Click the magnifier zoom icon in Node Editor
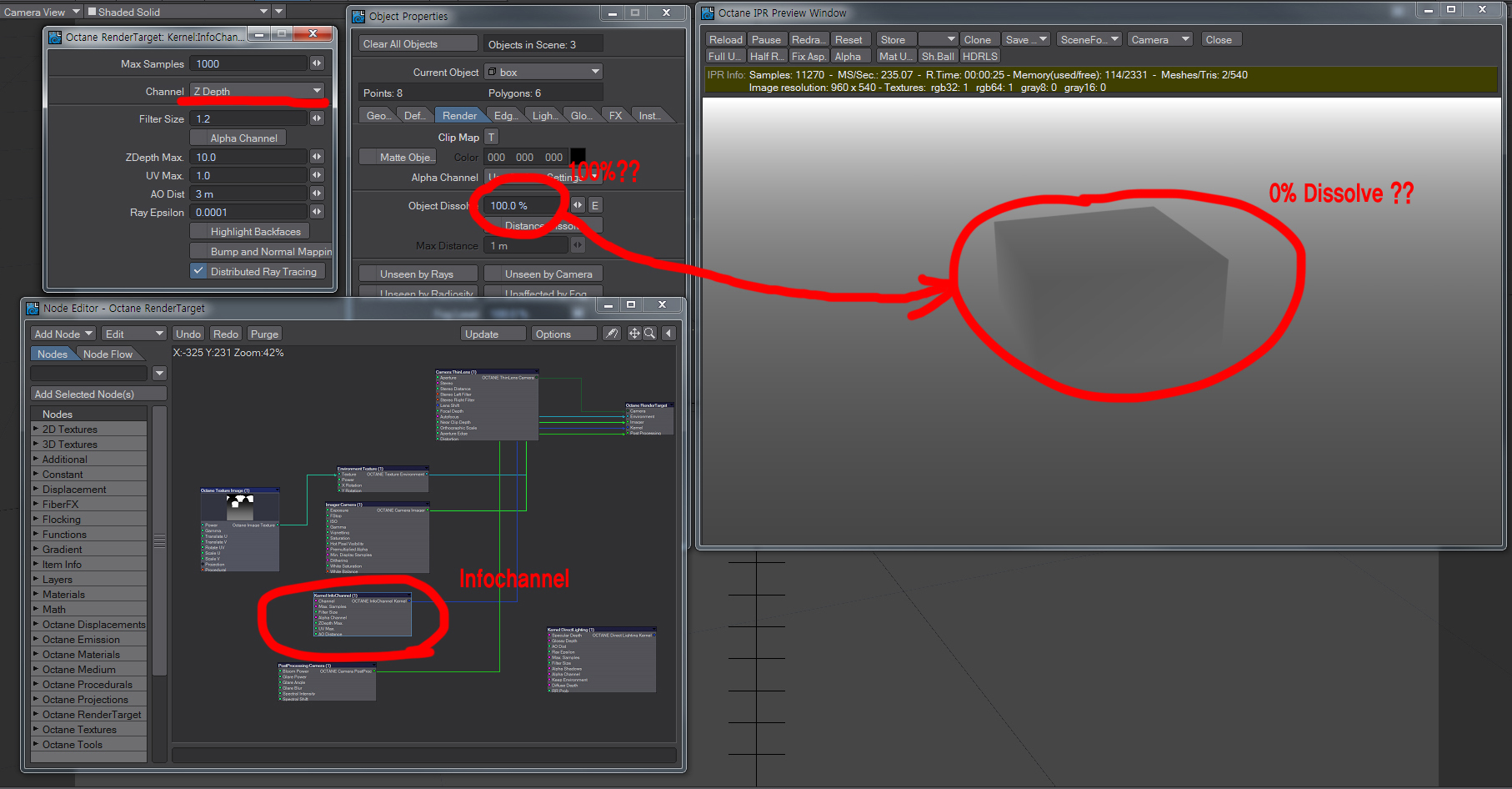 pos(649,334)
